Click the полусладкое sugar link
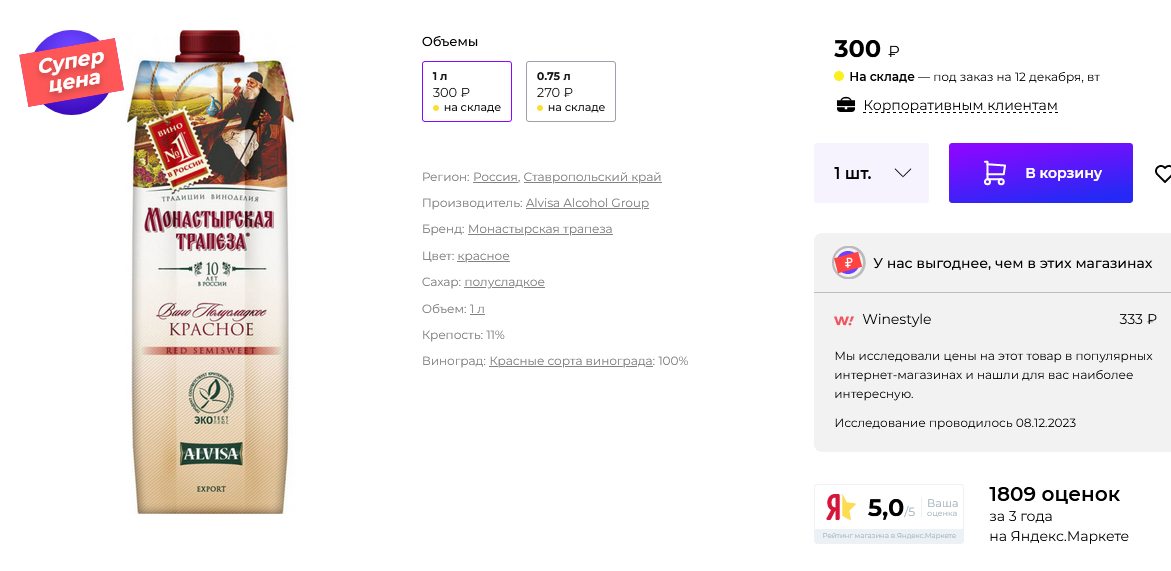 tap(504, 282)
